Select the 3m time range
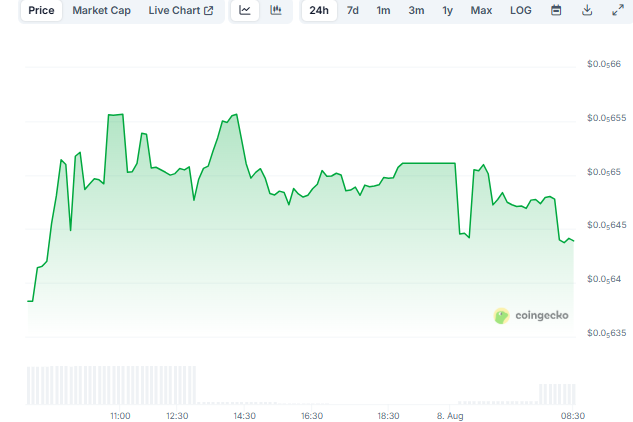 pyautogui.click(x=416, y=10)
